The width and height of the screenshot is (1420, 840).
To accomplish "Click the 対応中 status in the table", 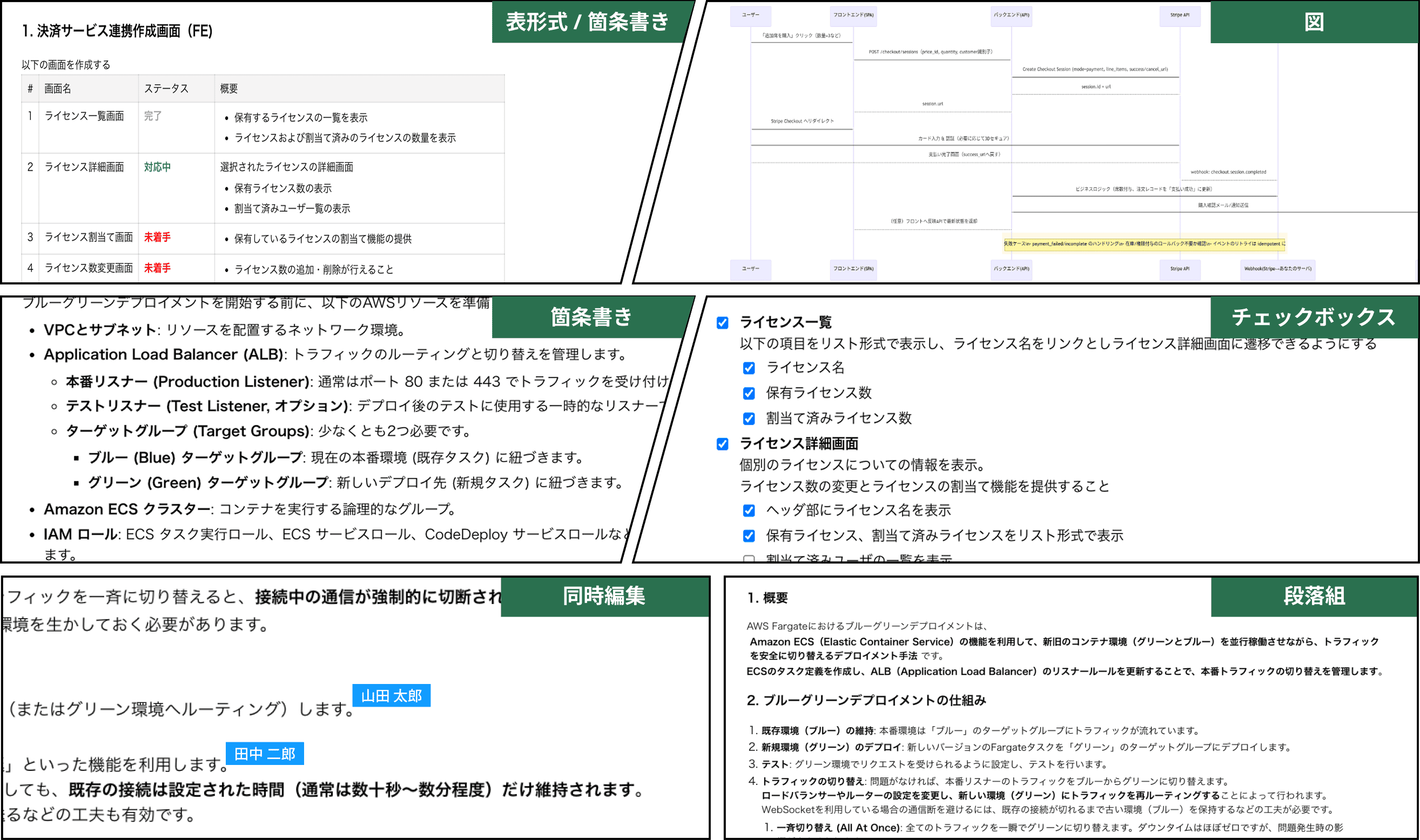I will point(157,167).
